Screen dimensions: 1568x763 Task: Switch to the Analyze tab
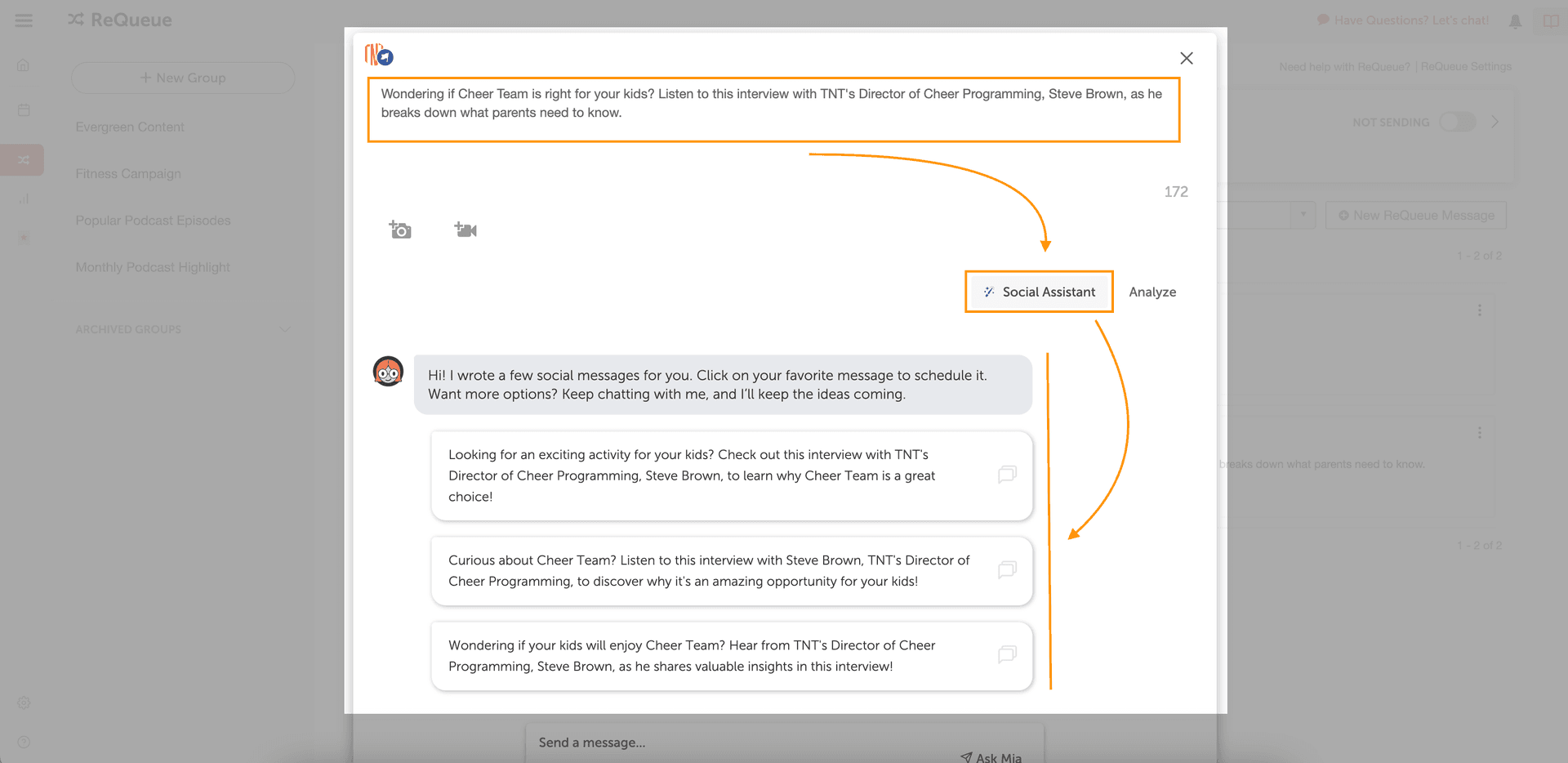click(x=1152, y=292)
